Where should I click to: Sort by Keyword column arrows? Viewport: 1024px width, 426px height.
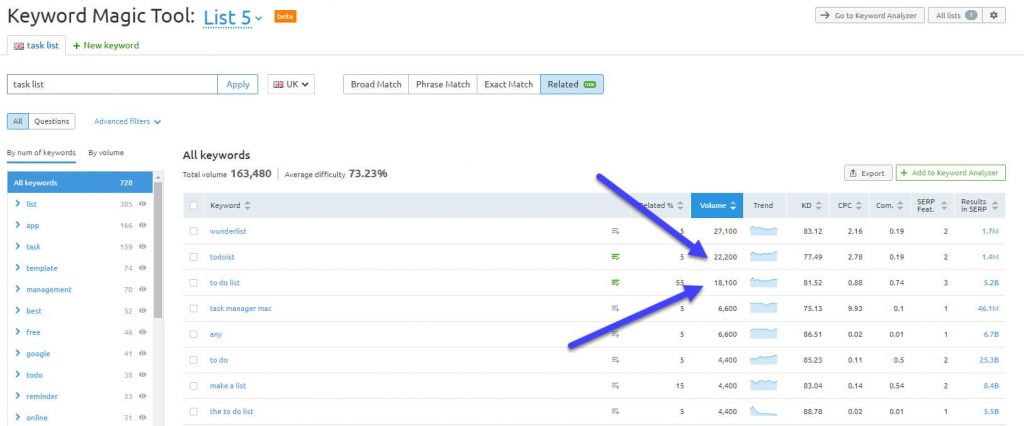247,206
